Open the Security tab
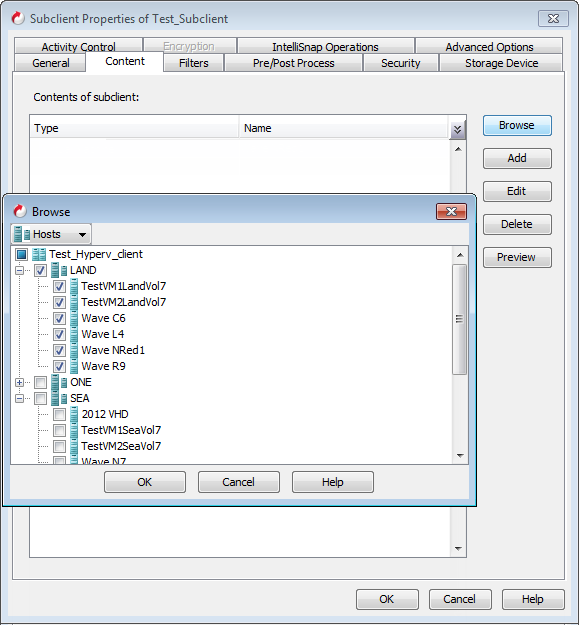The width and height of the screenshot is (579, 625). click(x=400, y=63)
